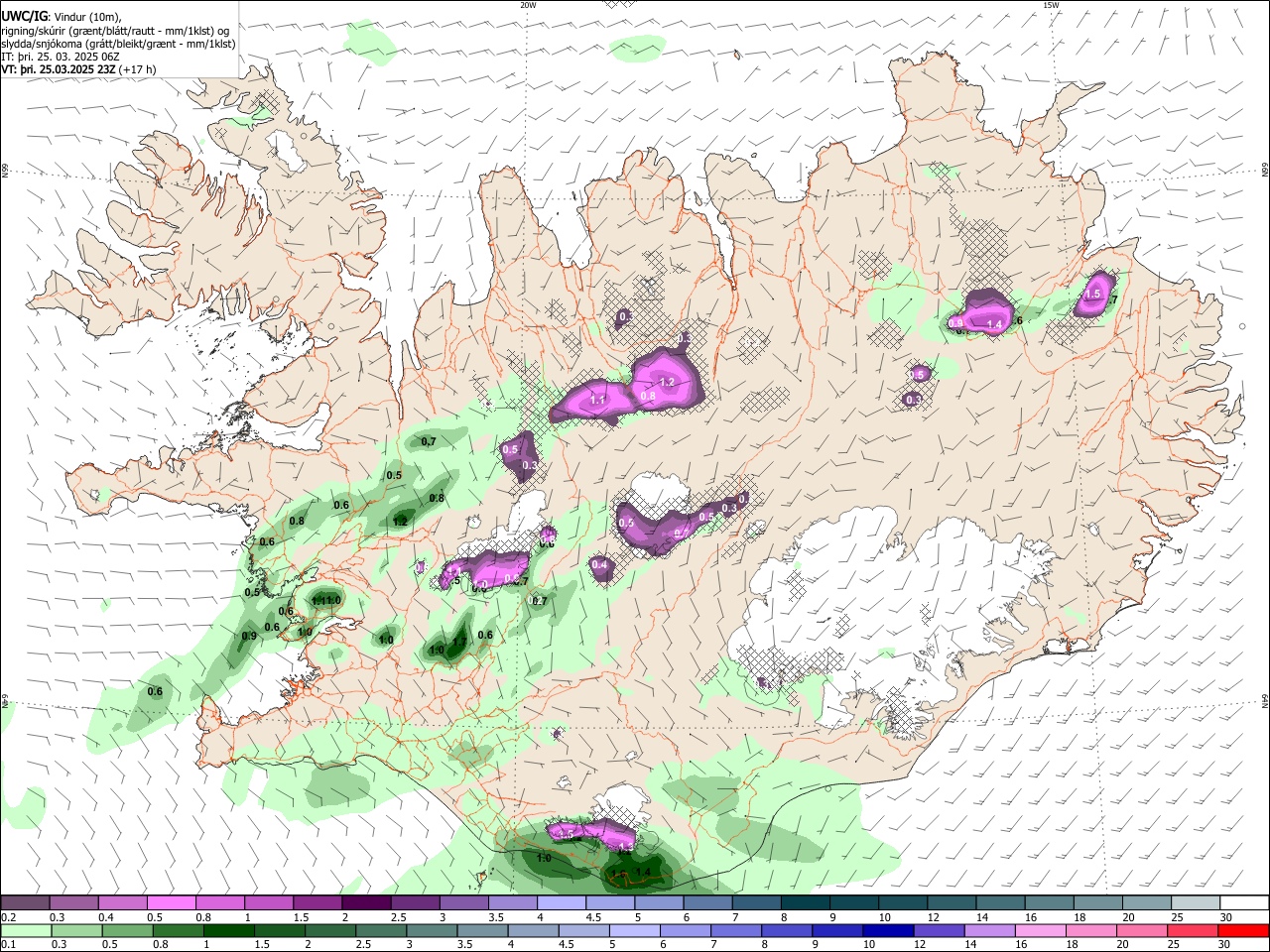The image size is (1270, 952).
Task: Select the snow legend swatch between 0.8 and 1
Action: [220, 902]
